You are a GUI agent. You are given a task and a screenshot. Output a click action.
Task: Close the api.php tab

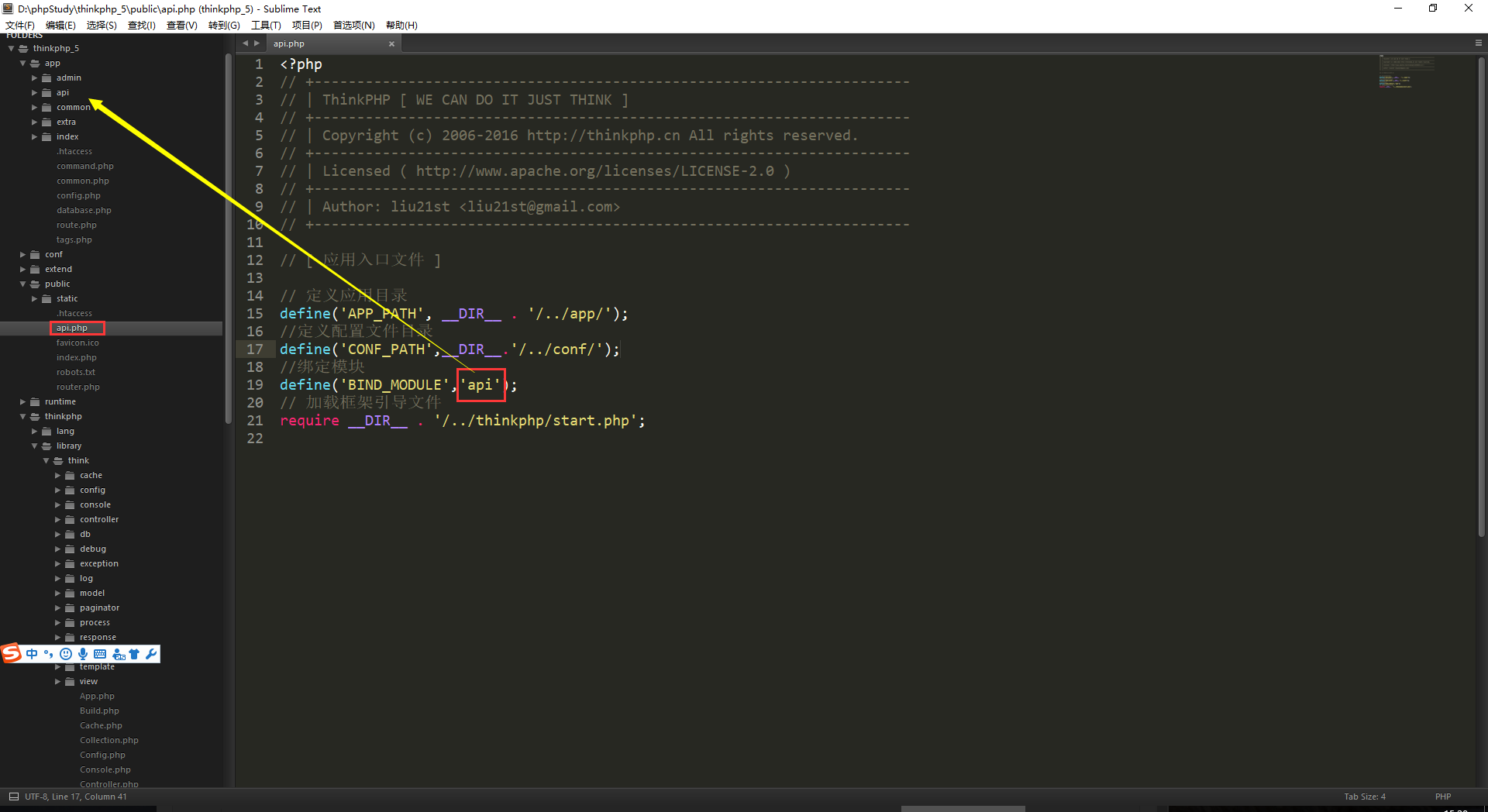pos(391,44)
